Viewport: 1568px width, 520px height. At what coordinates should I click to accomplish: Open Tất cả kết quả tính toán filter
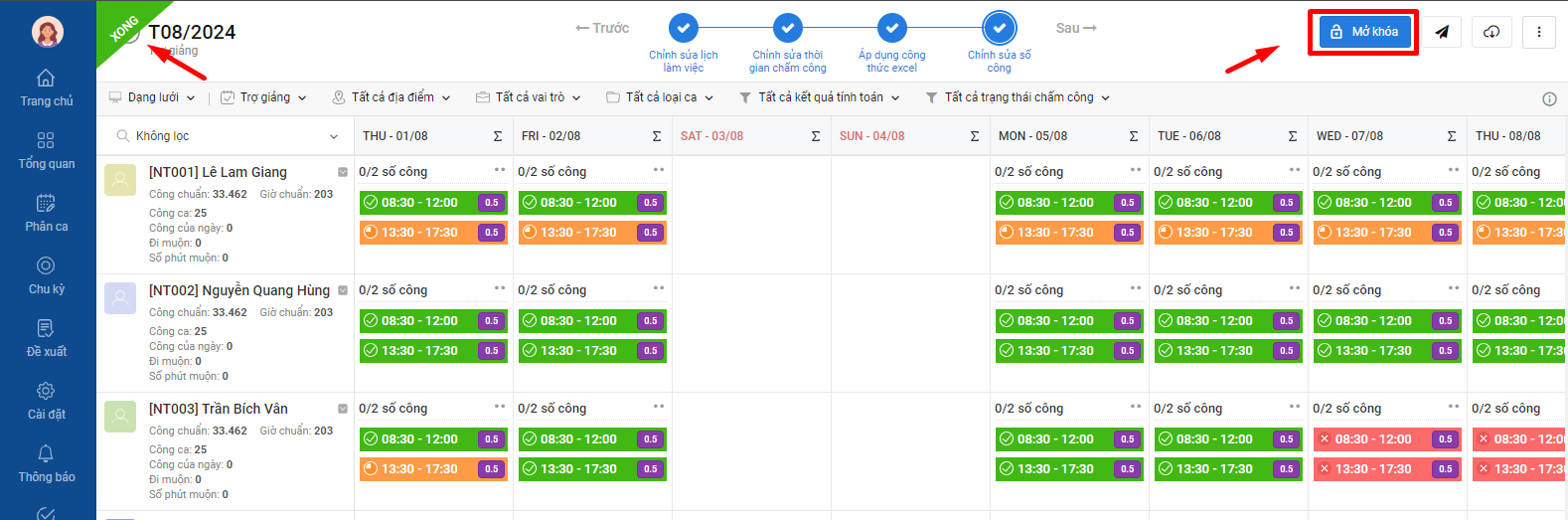(x=820, y=97)
